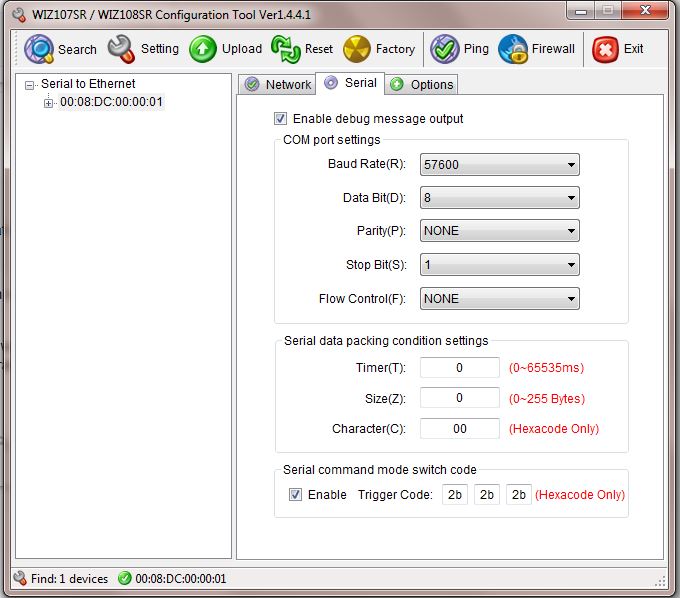This screenshot has width=680, height=598.
Task: Click the green Upload arrow icon
Action: point(203,49)
